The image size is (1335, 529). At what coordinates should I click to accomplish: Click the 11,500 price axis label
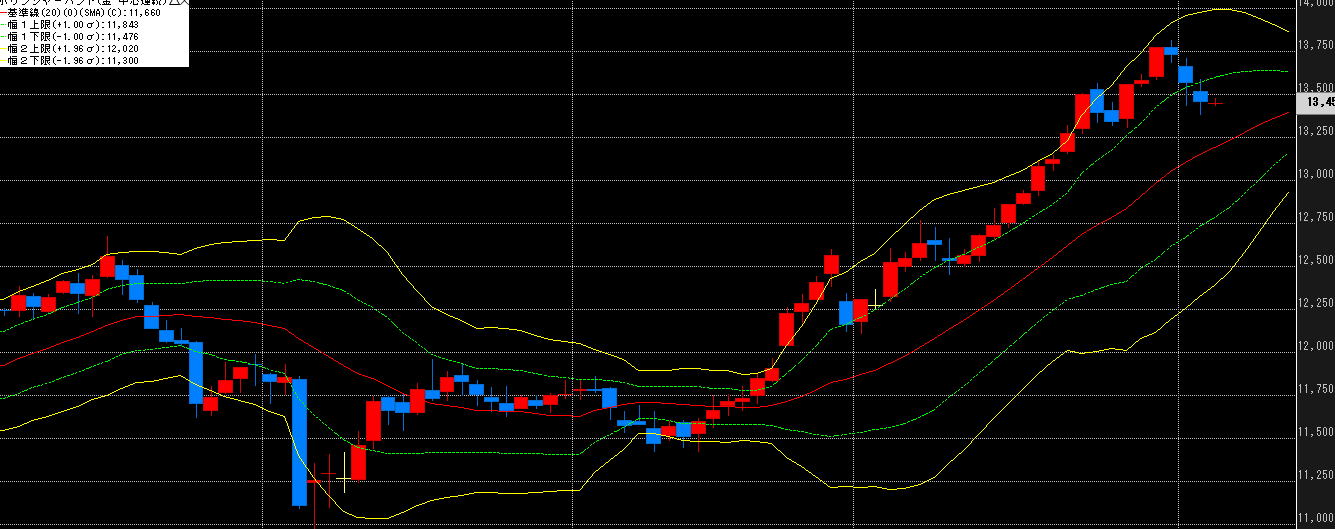click(x=1315, y=432)
